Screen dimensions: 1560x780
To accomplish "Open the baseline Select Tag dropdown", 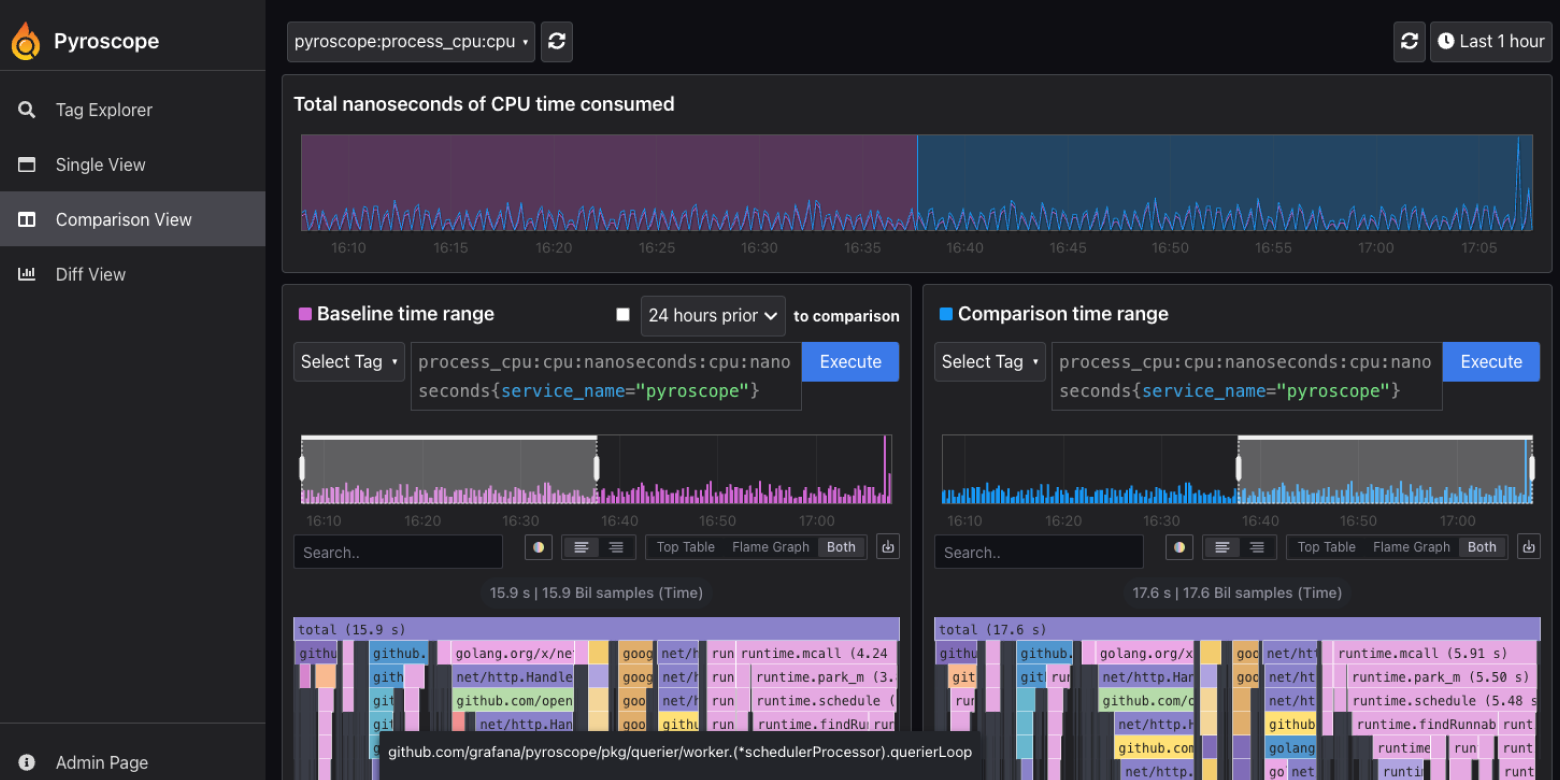I will click(348, 361).
